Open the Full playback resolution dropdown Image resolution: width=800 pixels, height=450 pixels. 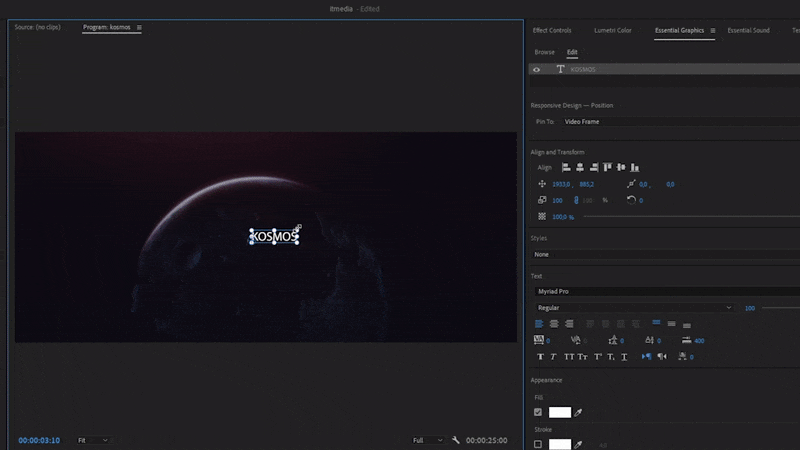428,440
